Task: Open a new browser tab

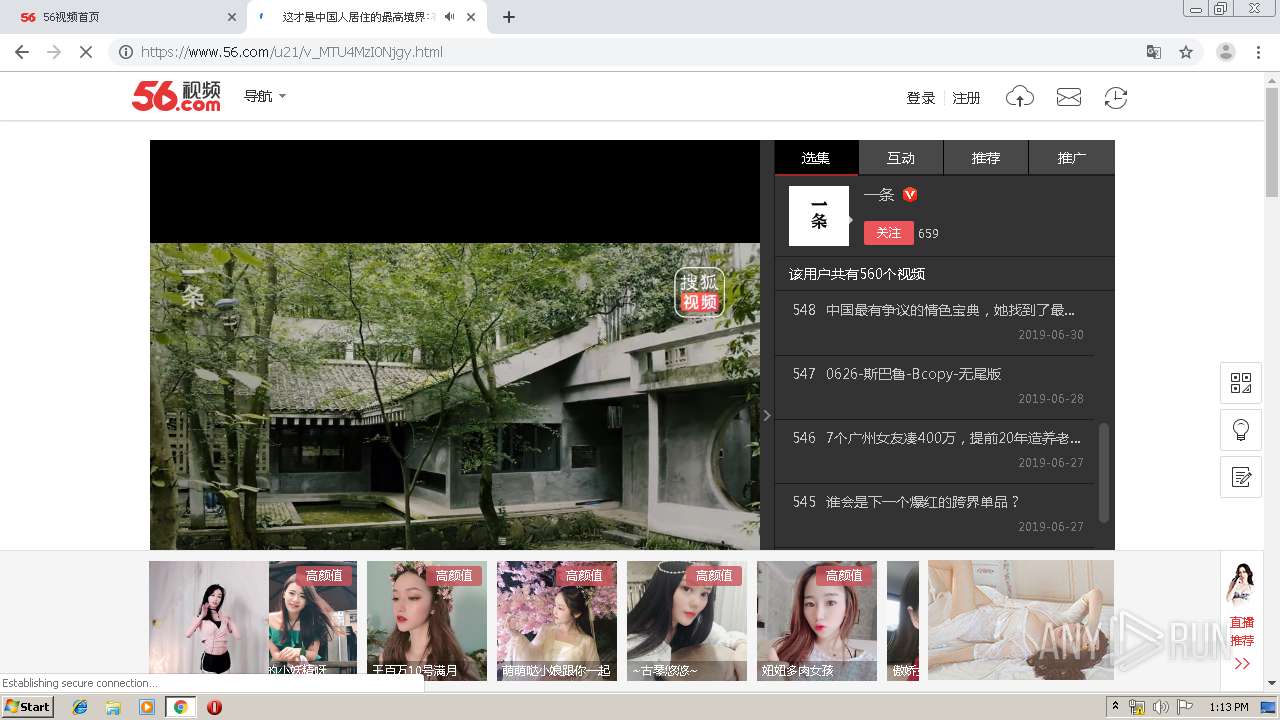Action: pyautogui.click(x=509, y=17)
